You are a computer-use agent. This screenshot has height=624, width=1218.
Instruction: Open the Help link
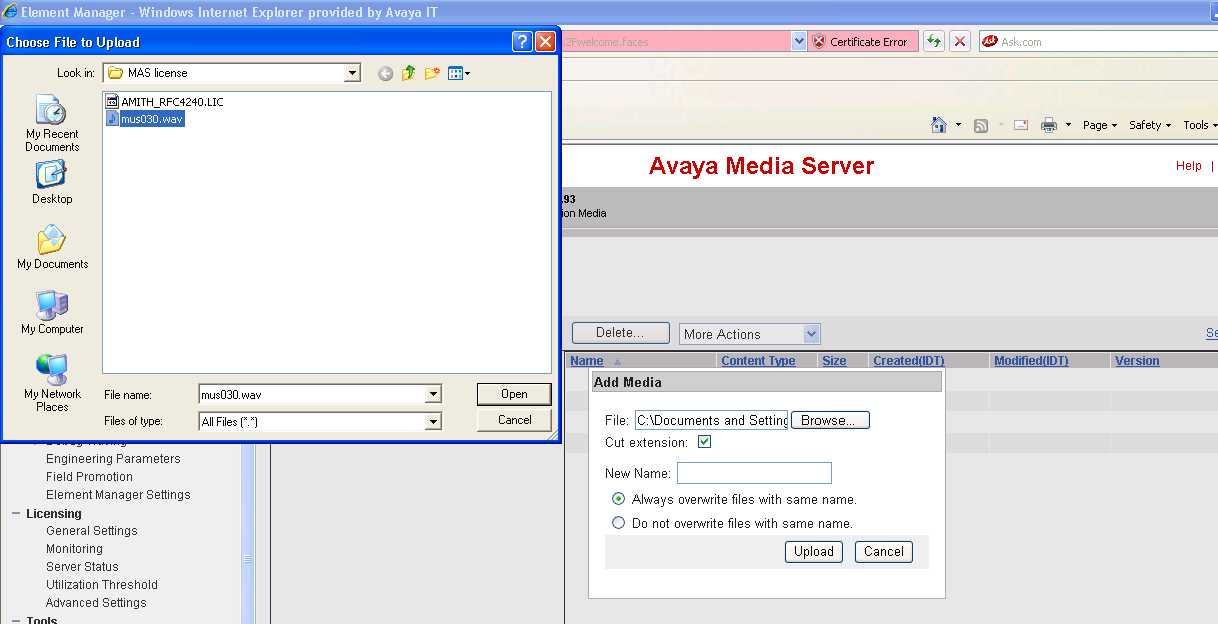tap(1189, 166)
